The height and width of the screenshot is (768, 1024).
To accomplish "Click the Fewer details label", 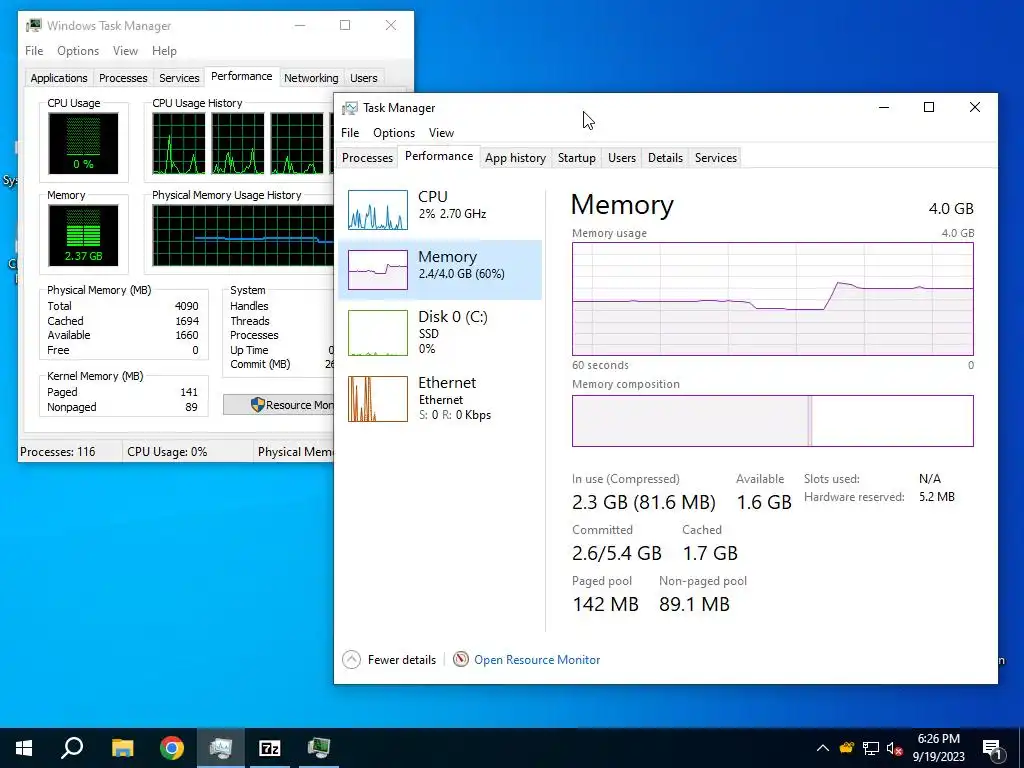I will pyautogui.click(x=402, y=660).
